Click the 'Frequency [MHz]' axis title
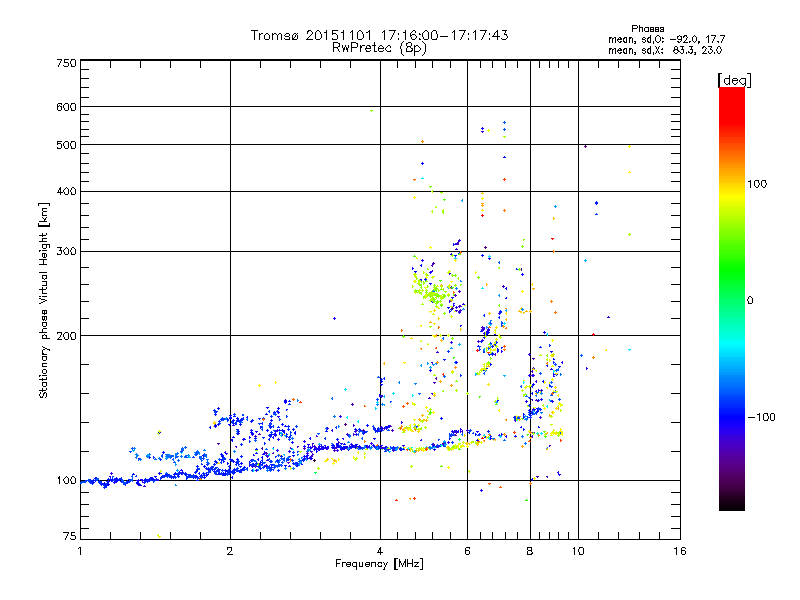 [x=379, y=564]
